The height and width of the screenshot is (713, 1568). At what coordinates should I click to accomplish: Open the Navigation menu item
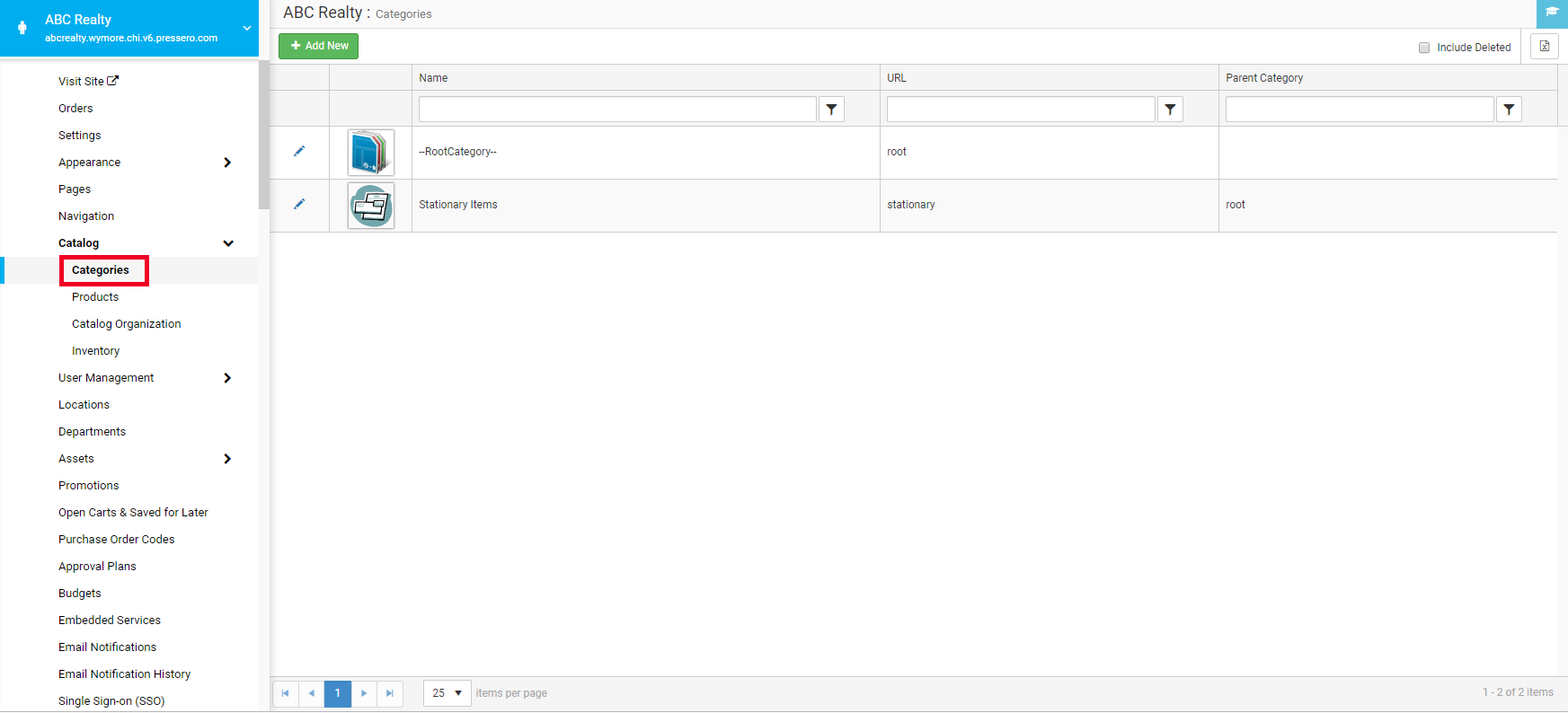pos(86,216)
